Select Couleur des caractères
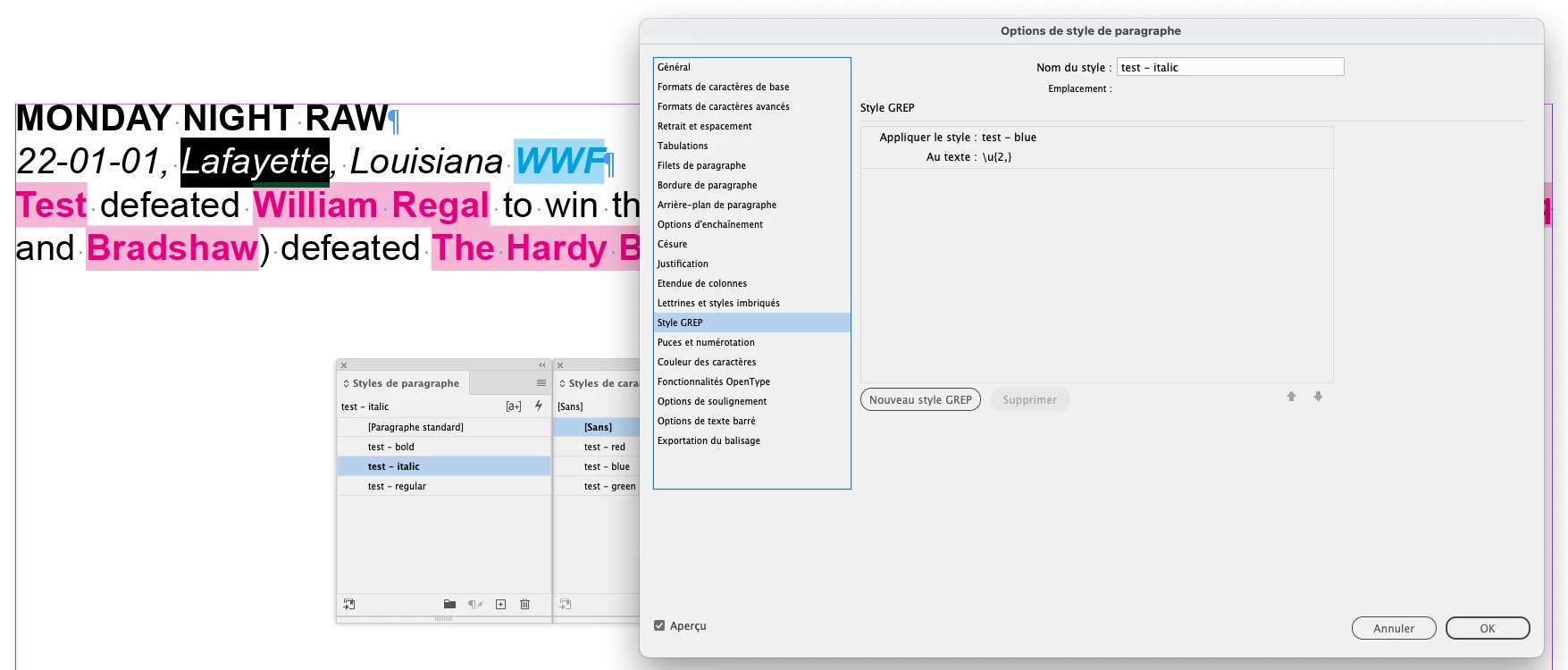 point(752,362)
